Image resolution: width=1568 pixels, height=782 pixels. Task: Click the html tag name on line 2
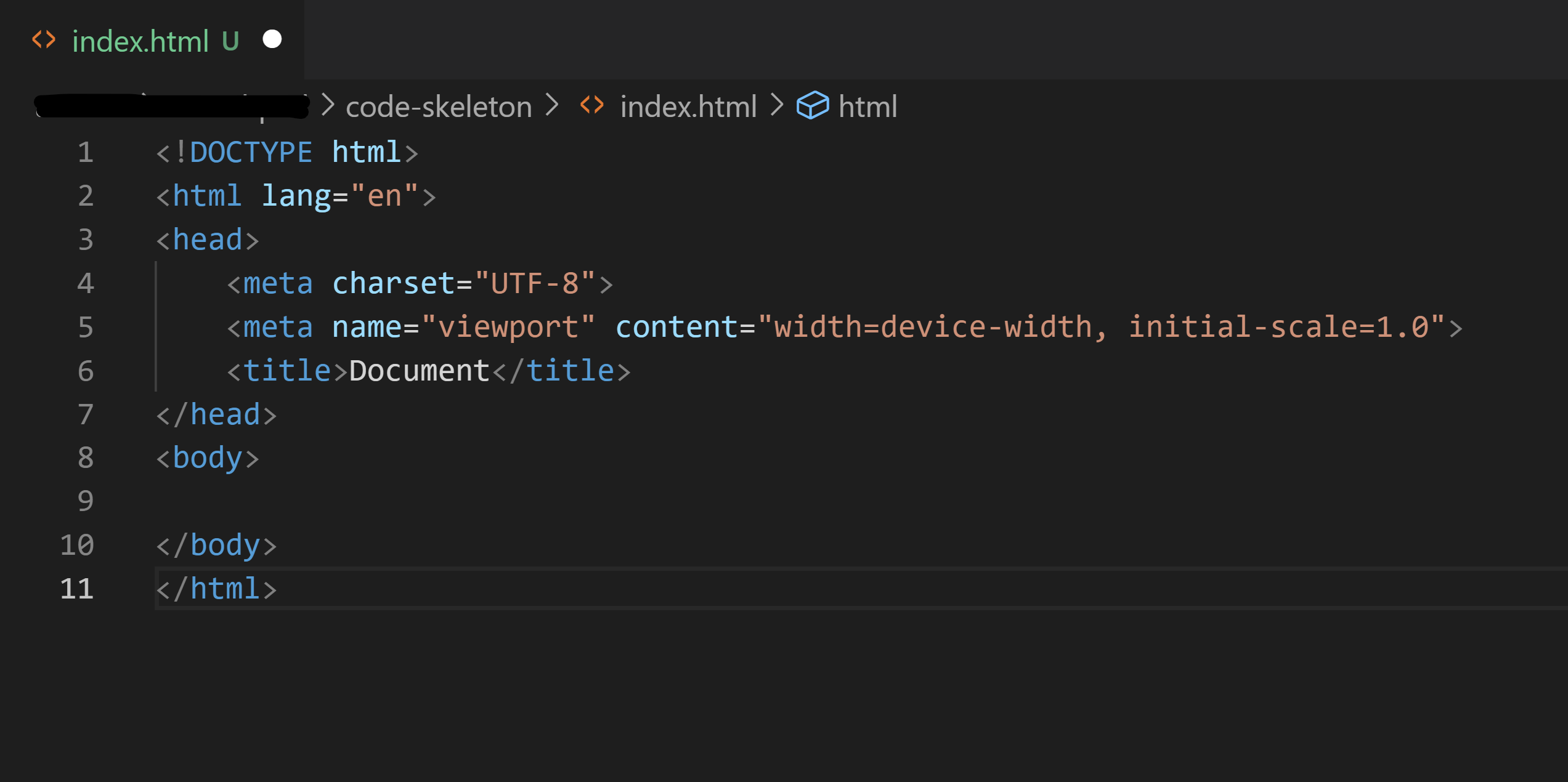coord(207,196)
